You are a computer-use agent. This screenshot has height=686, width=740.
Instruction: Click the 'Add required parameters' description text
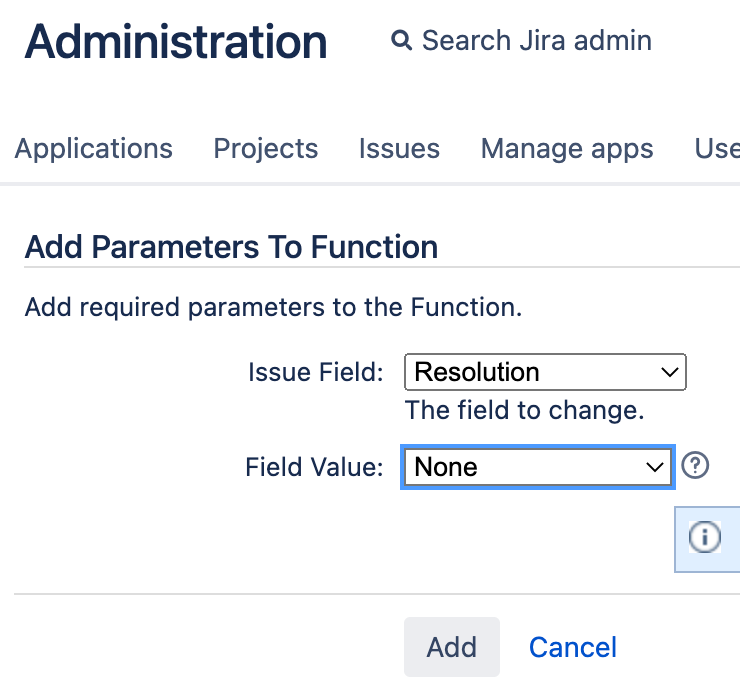tap(273, 306)
